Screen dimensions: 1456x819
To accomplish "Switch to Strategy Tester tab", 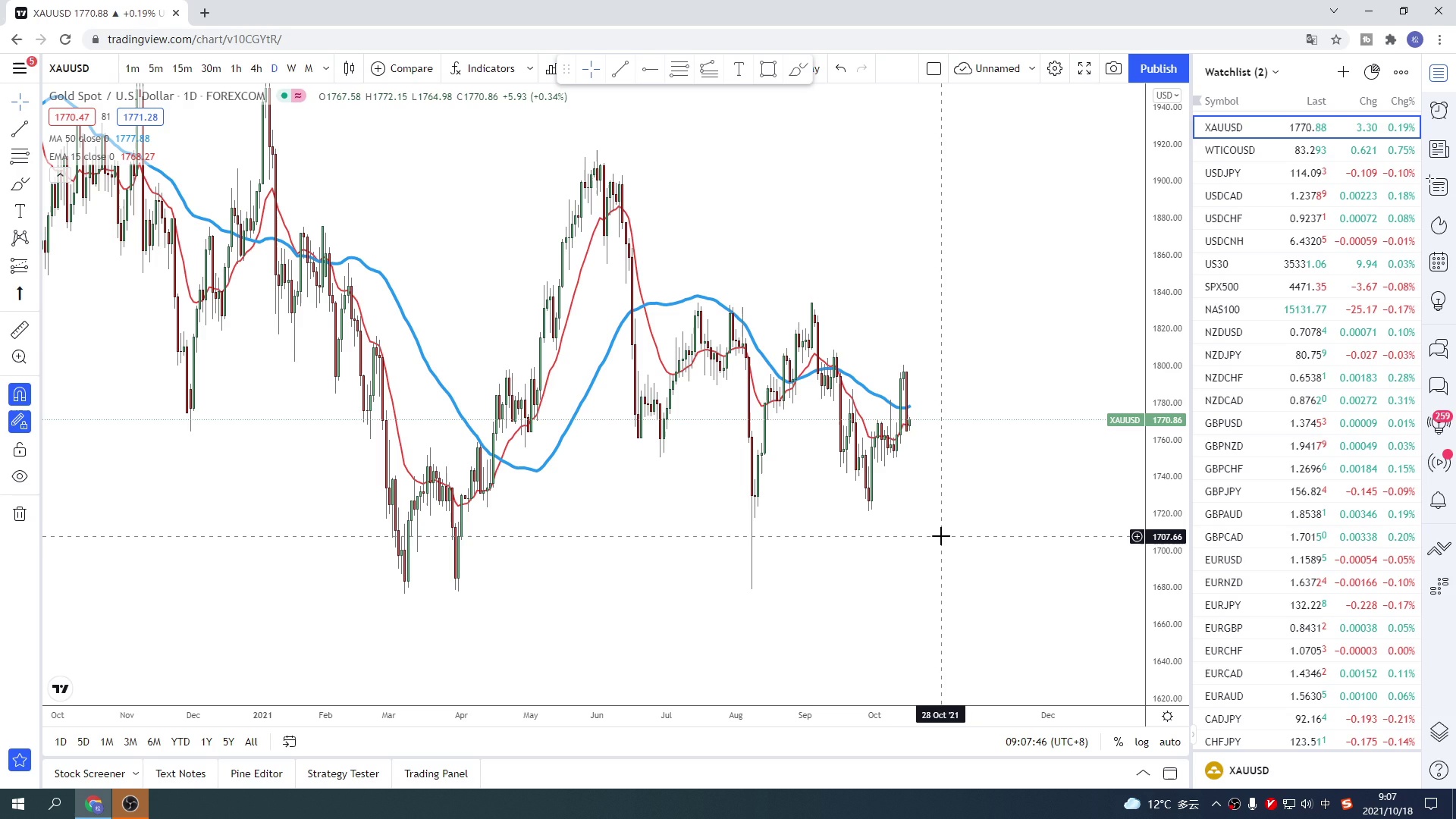I will coord(343,773).
